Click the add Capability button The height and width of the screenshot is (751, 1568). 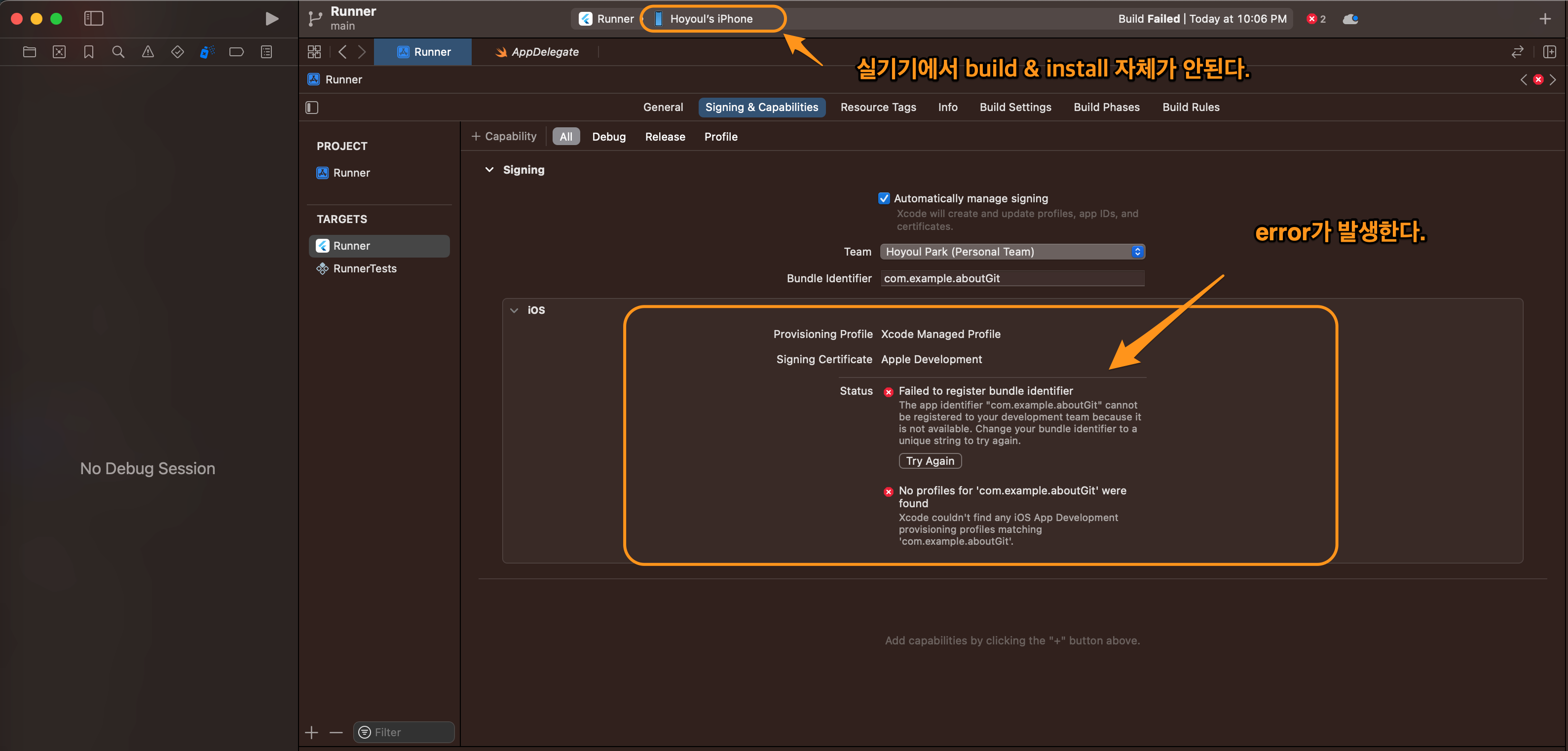click(x=504, y=137)
